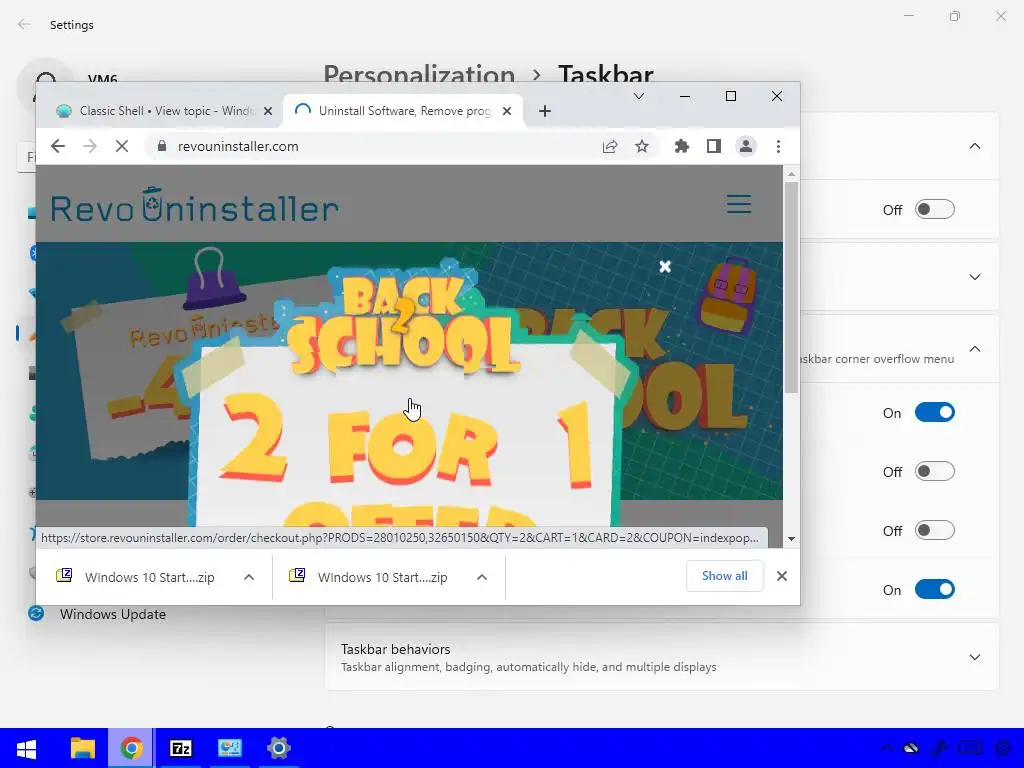The height and width of the screenshot is (768, 1024).
Task: Open Chrome tab search dropdown
Action: point(639,96)
